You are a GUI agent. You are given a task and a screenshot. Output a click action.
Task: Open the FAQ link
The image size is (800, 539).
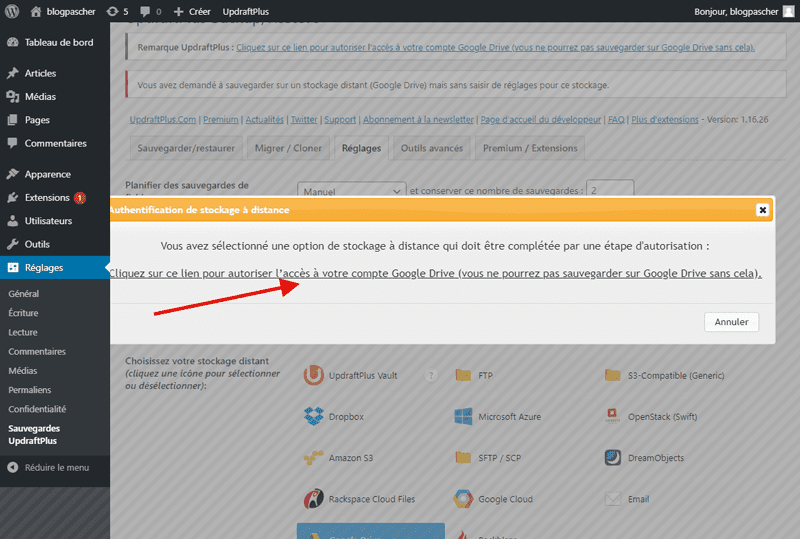point(616,119)
